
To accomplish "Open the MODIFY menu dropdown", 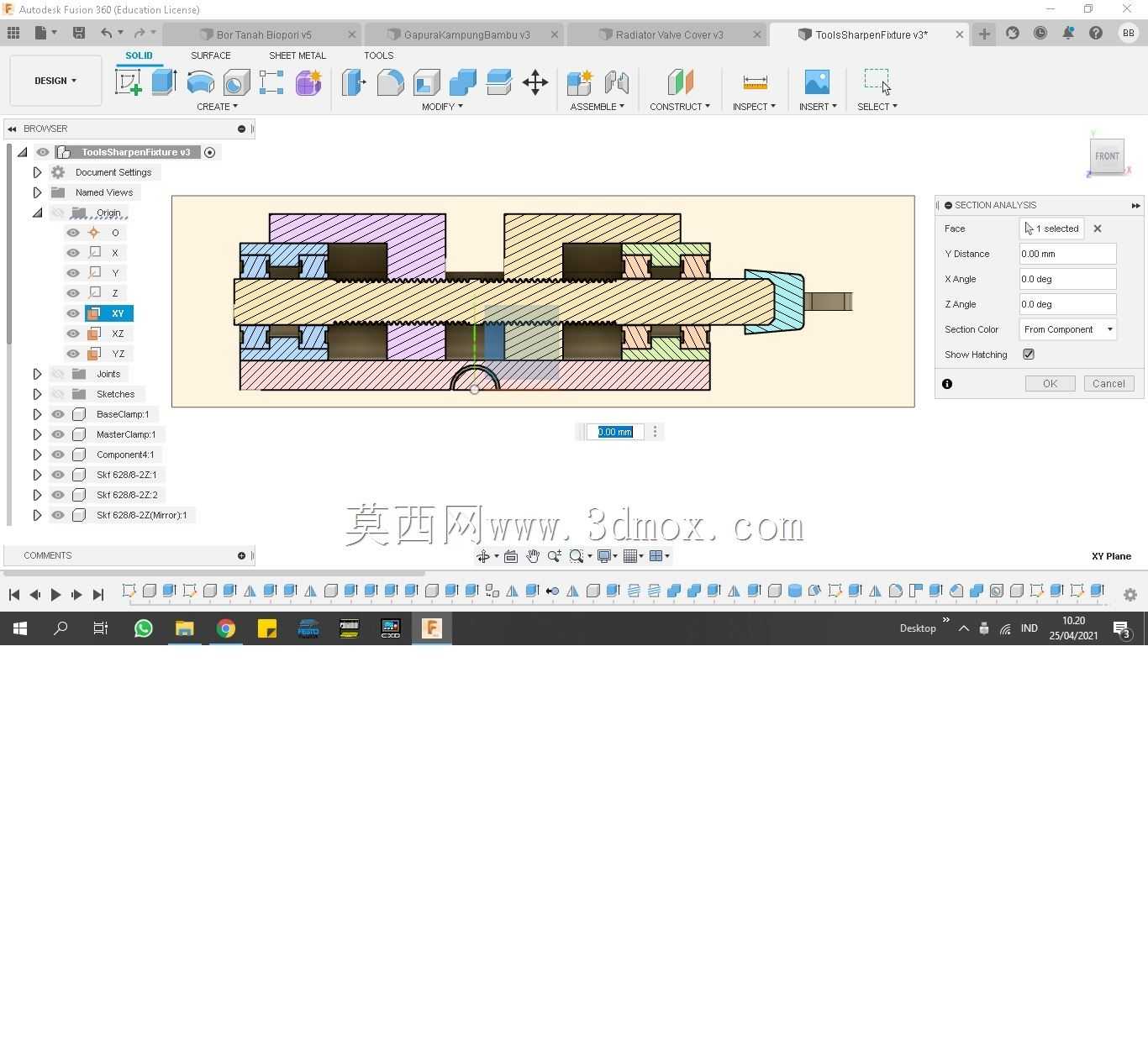I will pos(442,107).
